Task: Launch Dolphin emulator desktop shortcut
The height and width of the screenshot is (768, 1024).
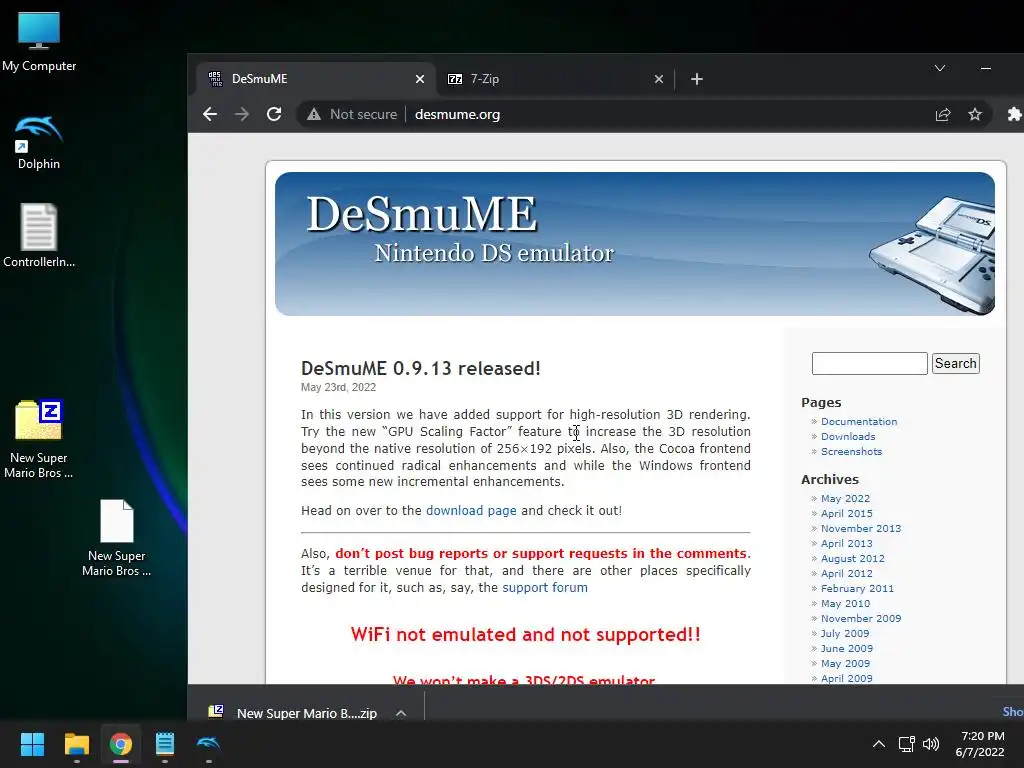Action: [x=39, y=142]
